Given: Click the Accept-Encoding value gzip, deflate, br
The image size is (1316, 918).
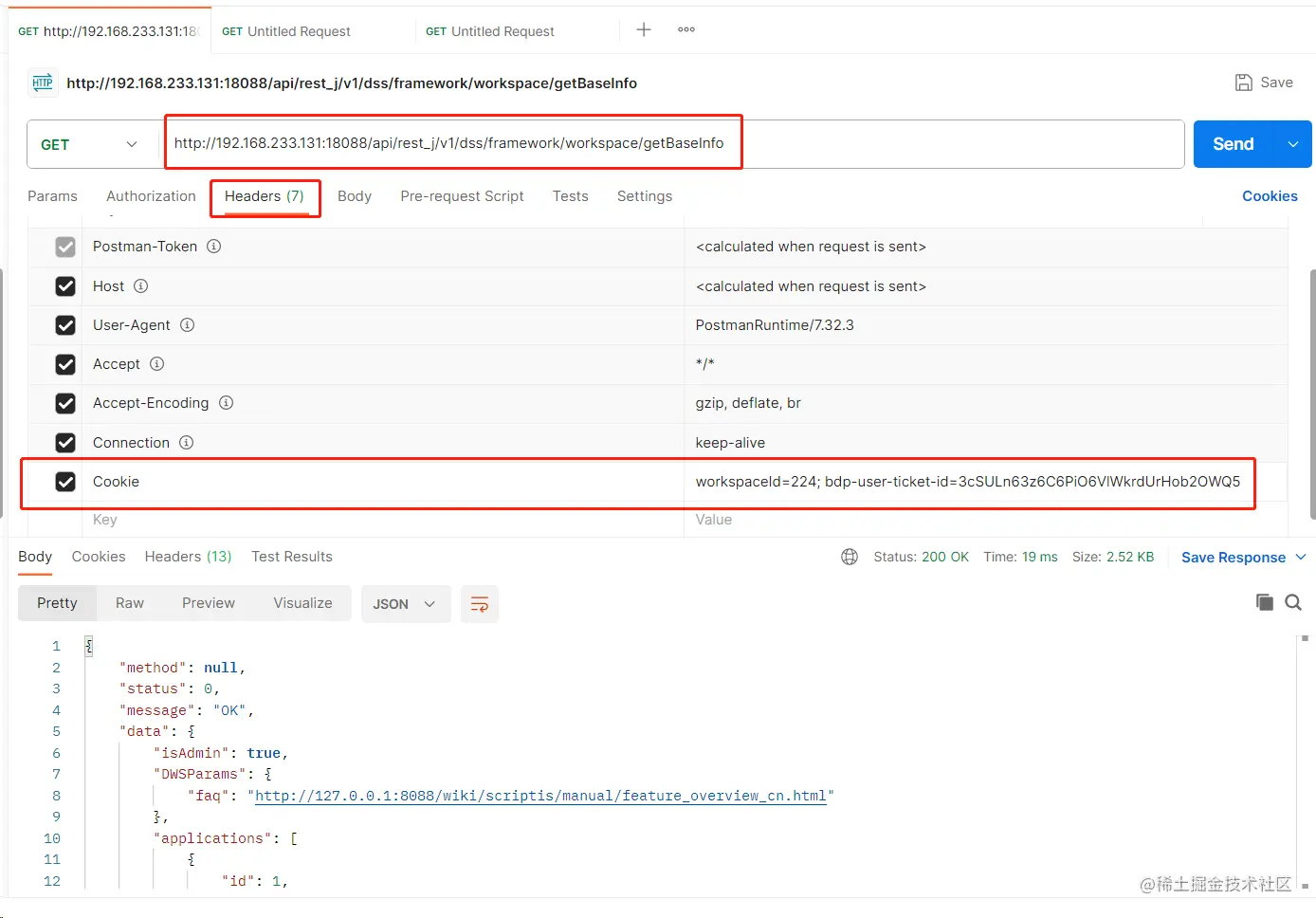Looking at the screenshot, I should [x=748, y=403].
